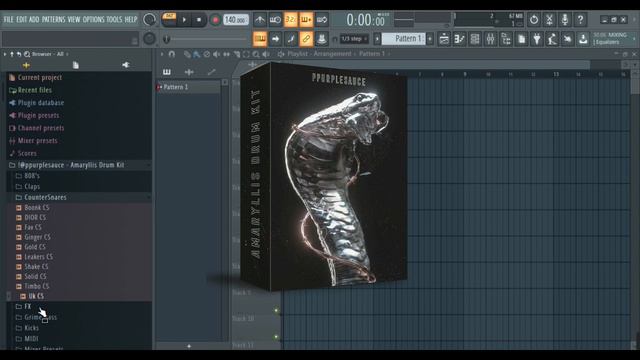Click the browser search magnifier icon

[27, 54]
